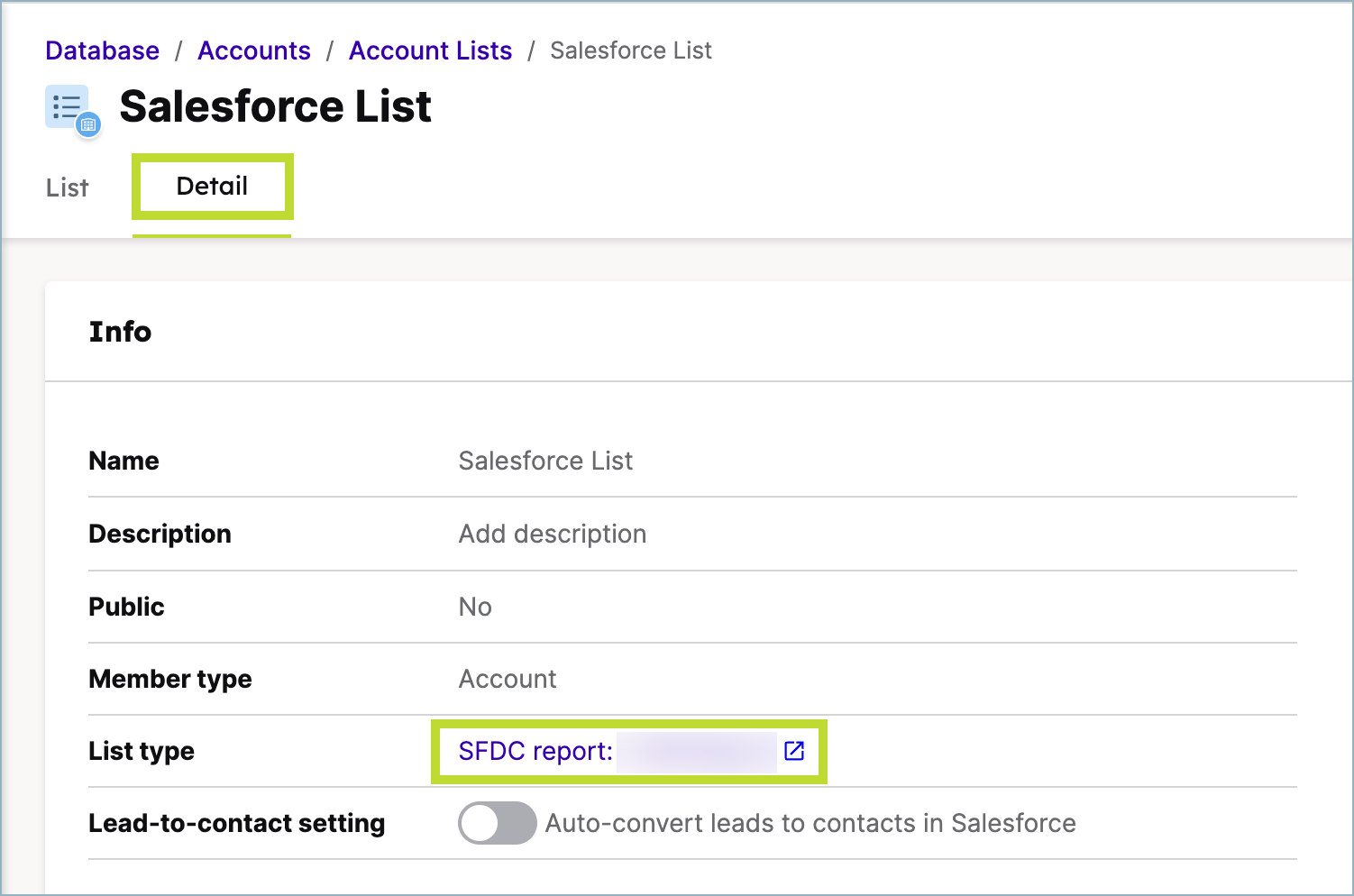Click the SFDC report link

[534, 751]
